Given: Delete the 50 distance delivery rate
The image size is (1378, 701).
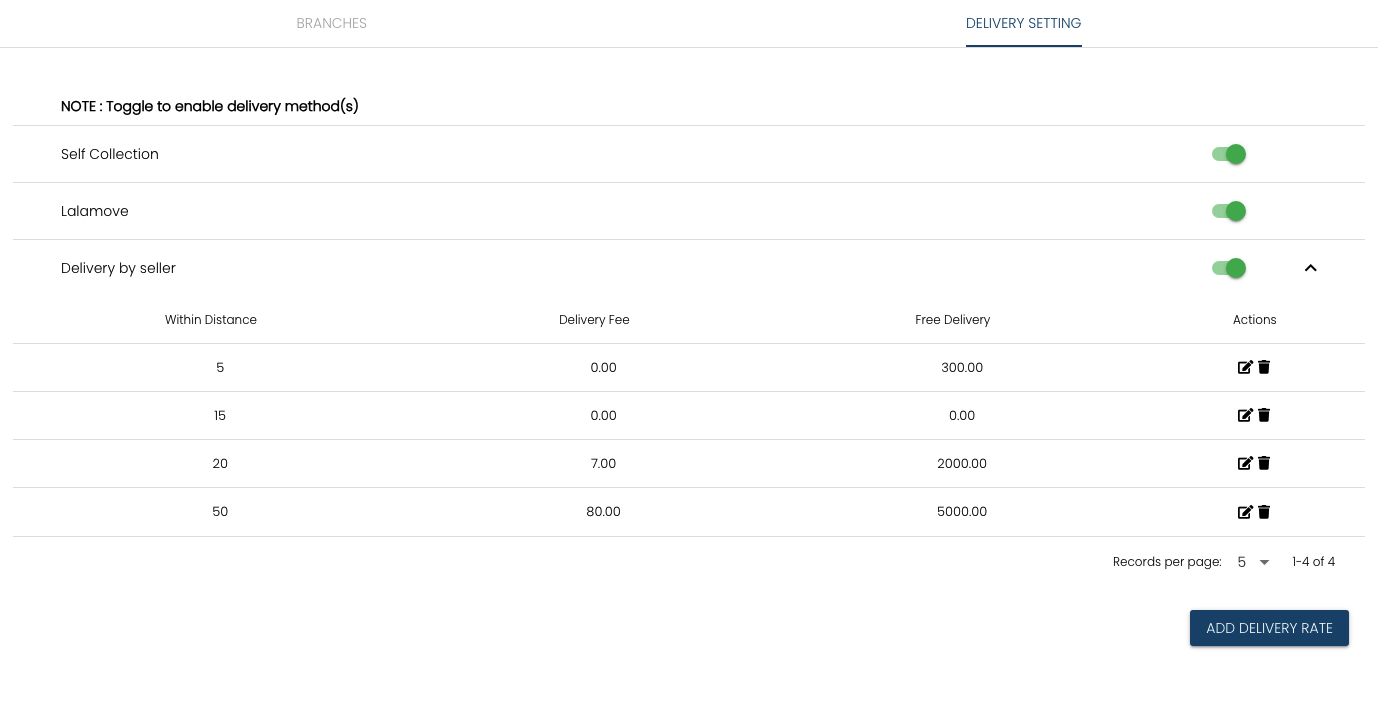Looking at the screenshot, I should 1264,512.
